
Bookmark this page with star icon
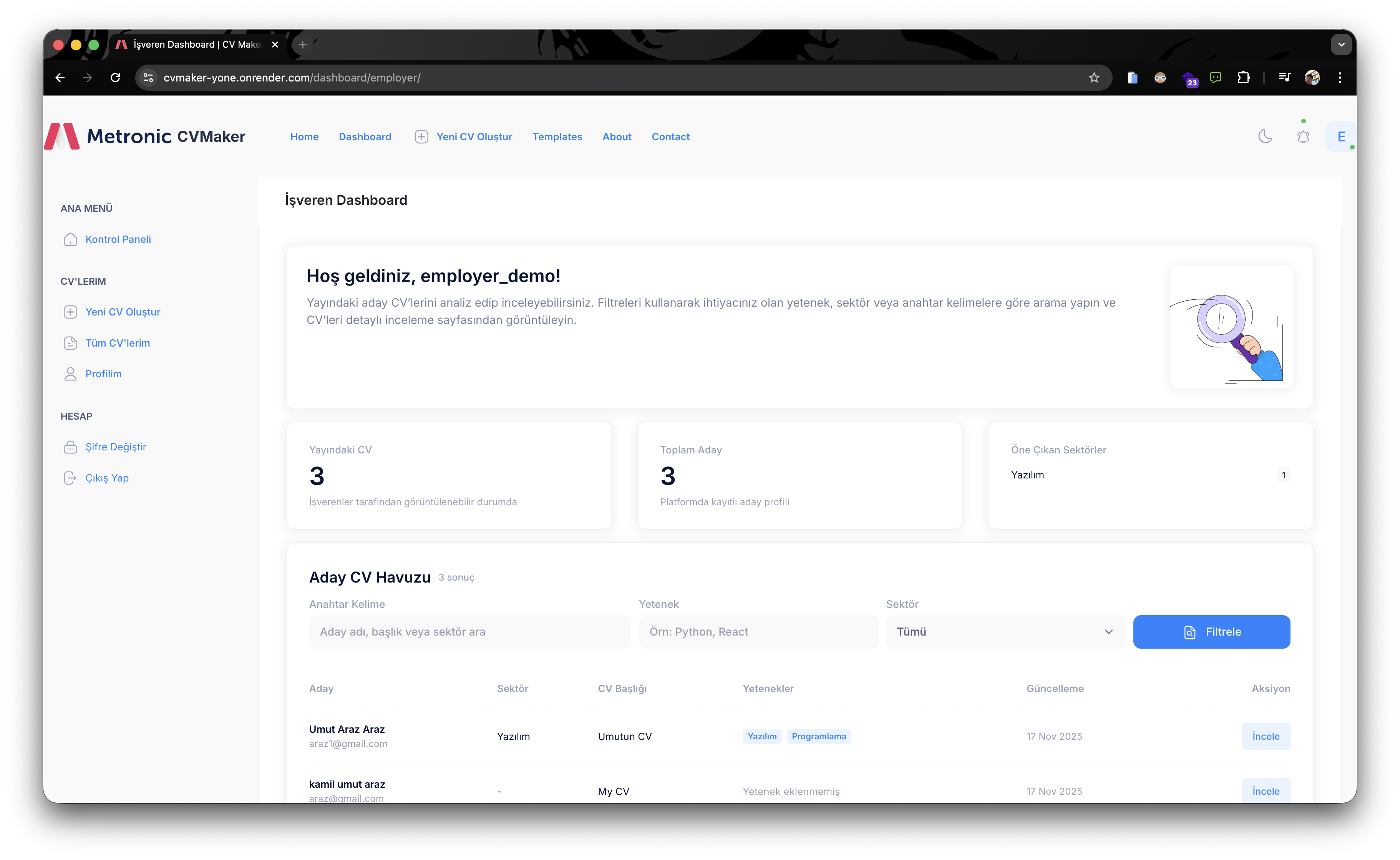pyautogui.click(x=1094, y=78)
